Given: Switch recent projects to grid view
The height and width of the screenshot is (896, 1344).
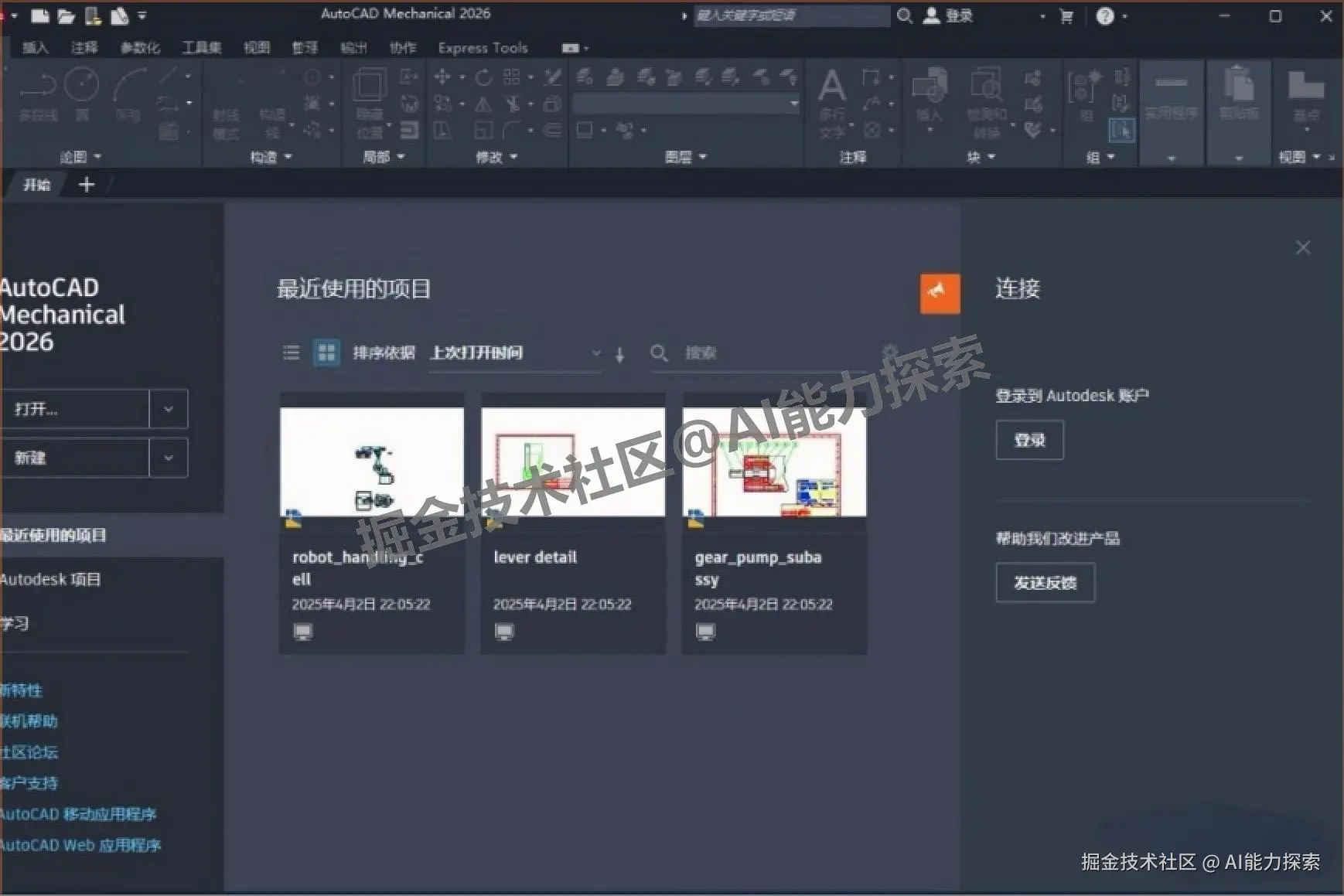Looking at the screenshot, I should pyautogui.click(x=326, y=353).
